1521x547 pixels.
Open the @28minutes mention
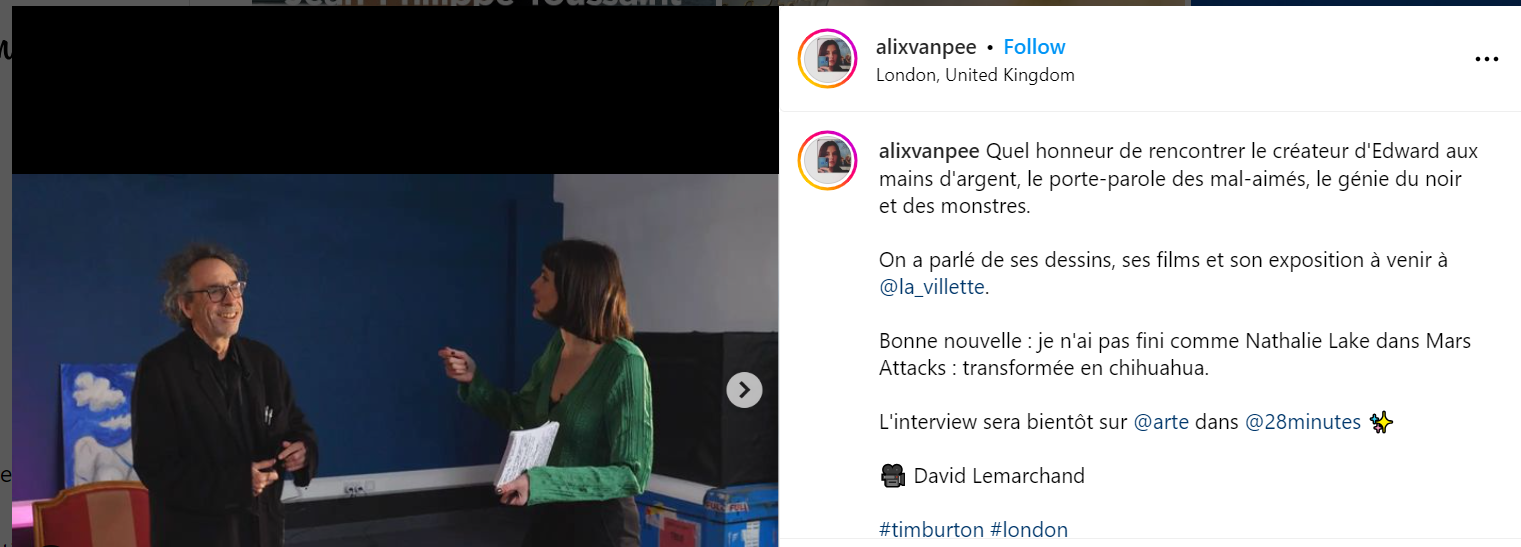tap(1303, 422)
